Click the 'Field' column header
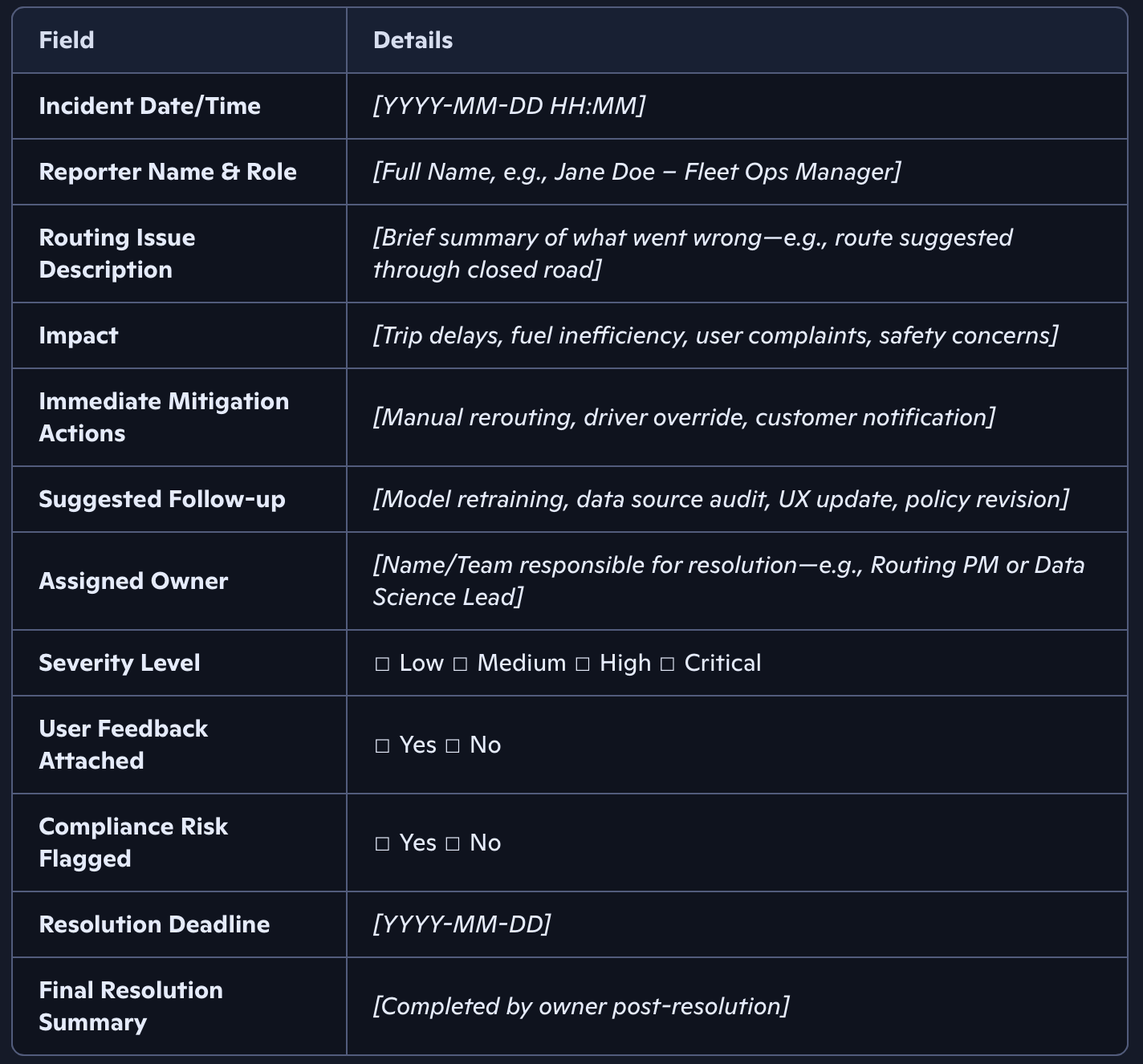Screen dimensions: 1143x1064 click(67, 40)
